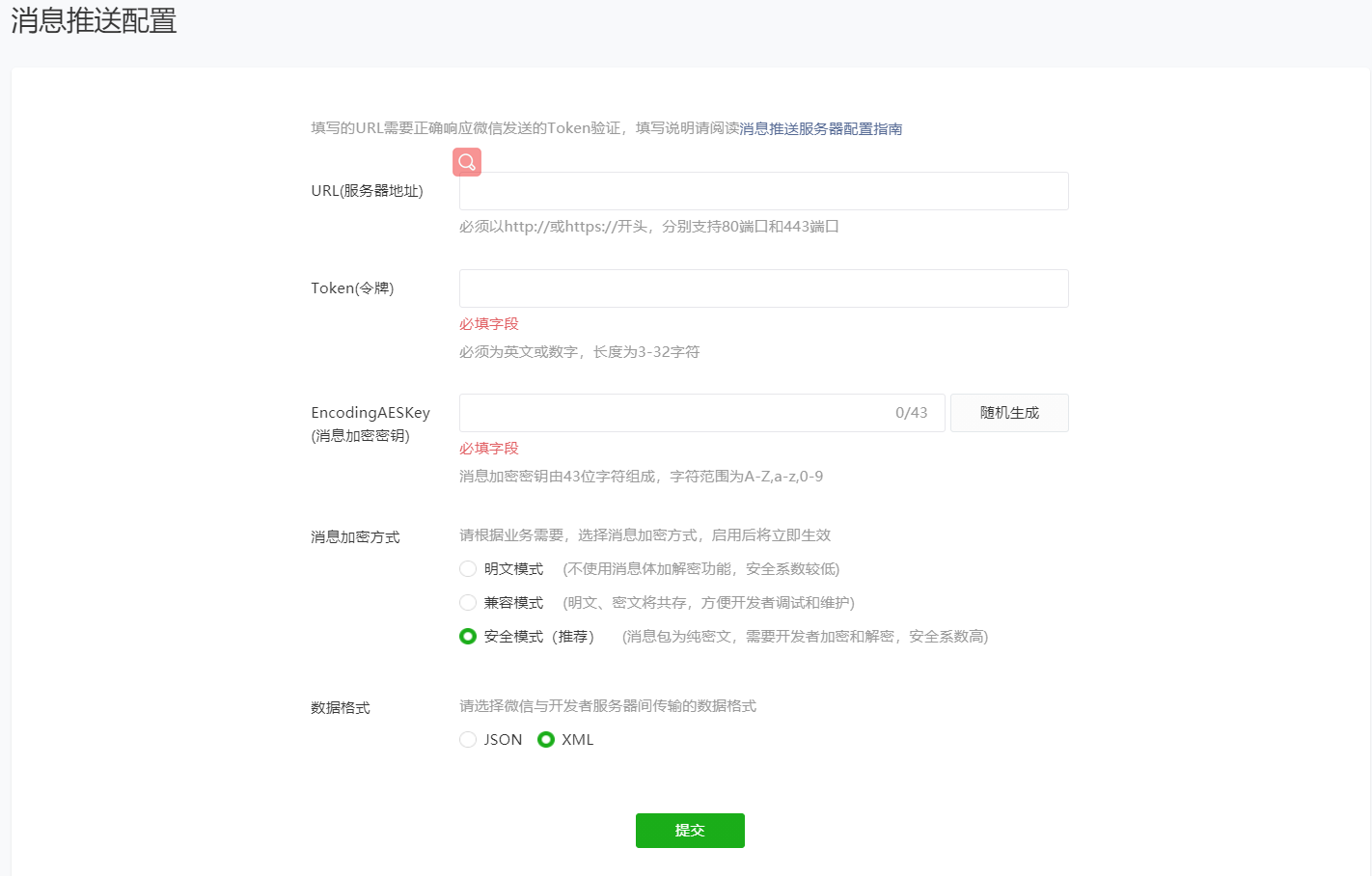Click the 必填字段 error under EncodingAESKey
The width and height of the screenshot is (1372, 876).
[489, 449]
